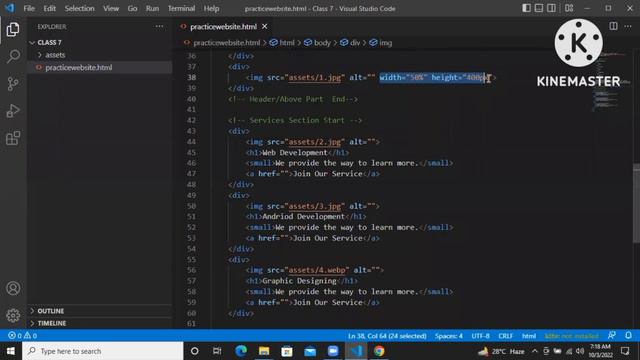Click the split editor right icon

click(613, 26)
